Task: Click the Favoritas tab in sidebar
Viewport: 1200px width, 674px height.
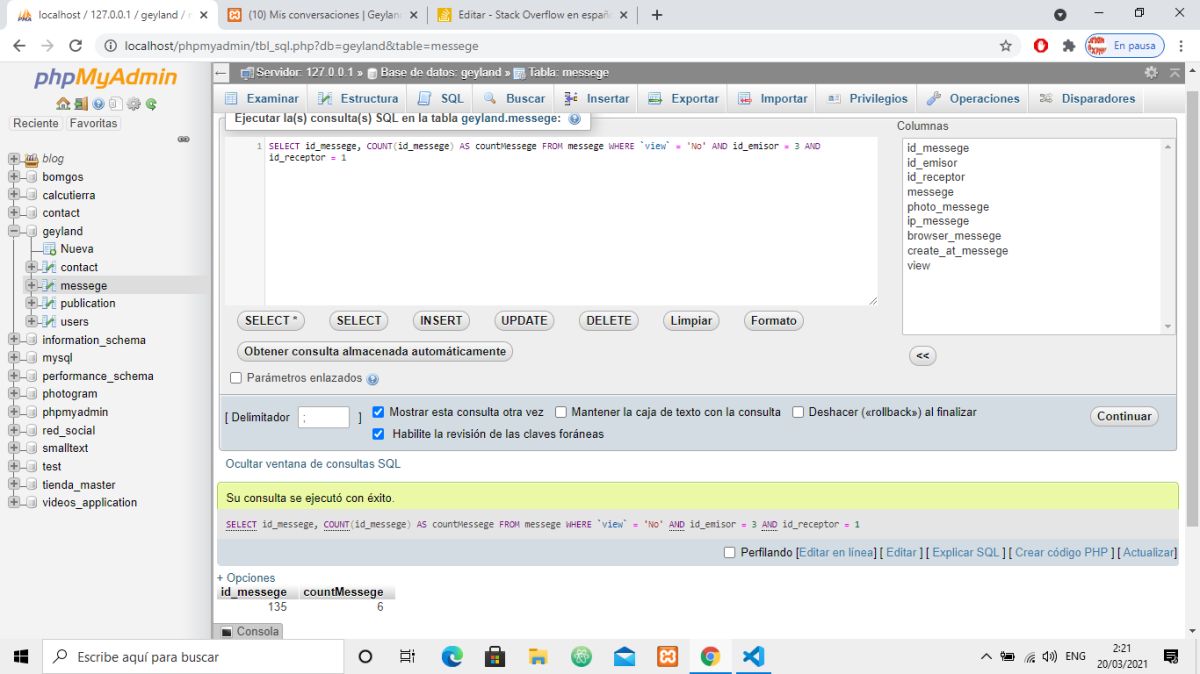Action: point(93,123)
